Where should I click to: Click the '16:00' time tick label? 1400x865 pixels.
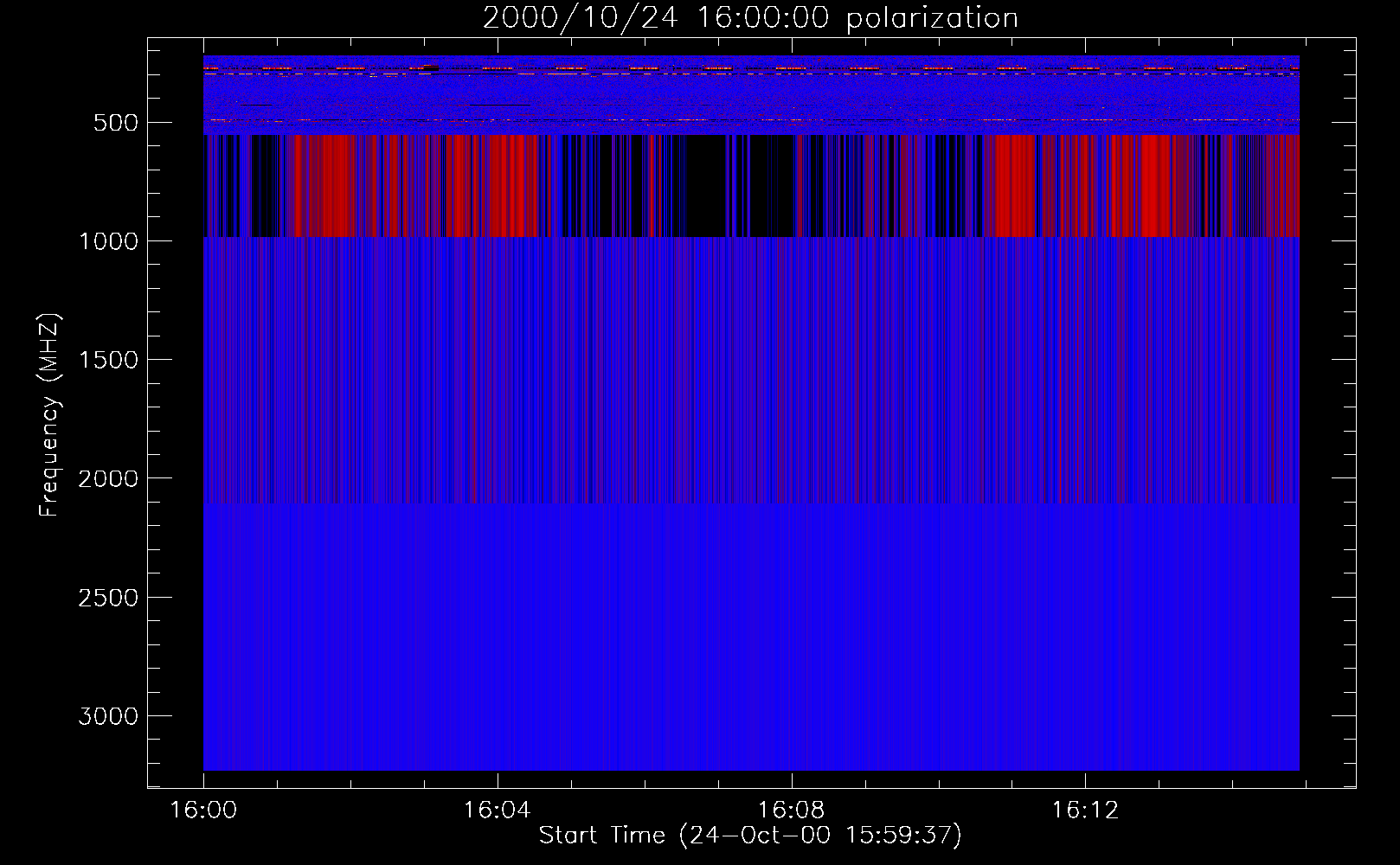[x=203, y=811]
